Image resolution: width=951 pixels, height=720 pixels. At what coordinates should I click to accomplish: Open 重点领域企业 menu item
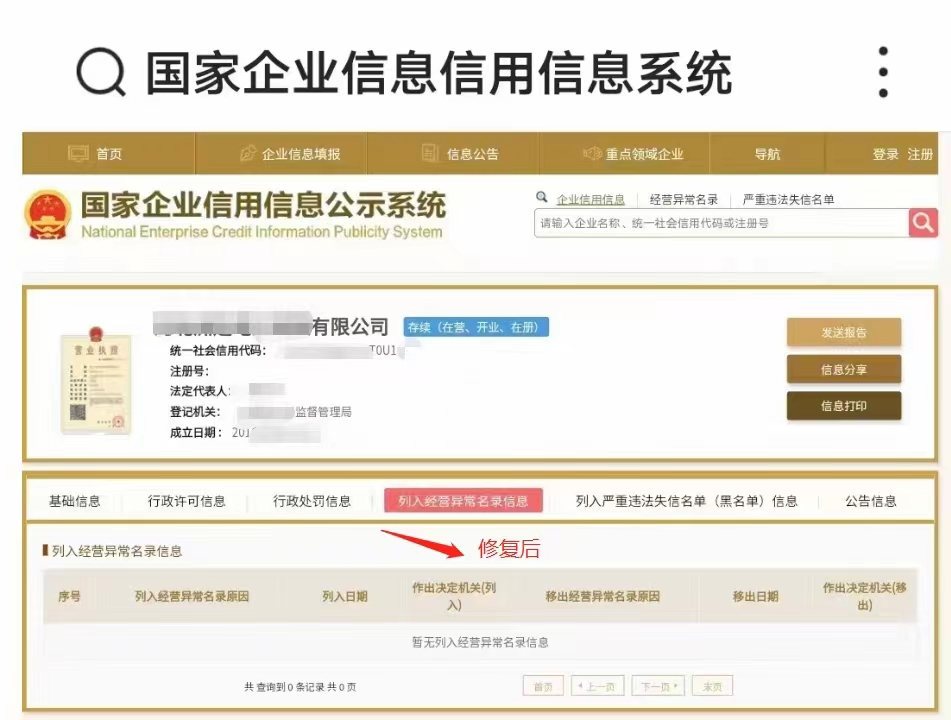[x=644, y=154]
